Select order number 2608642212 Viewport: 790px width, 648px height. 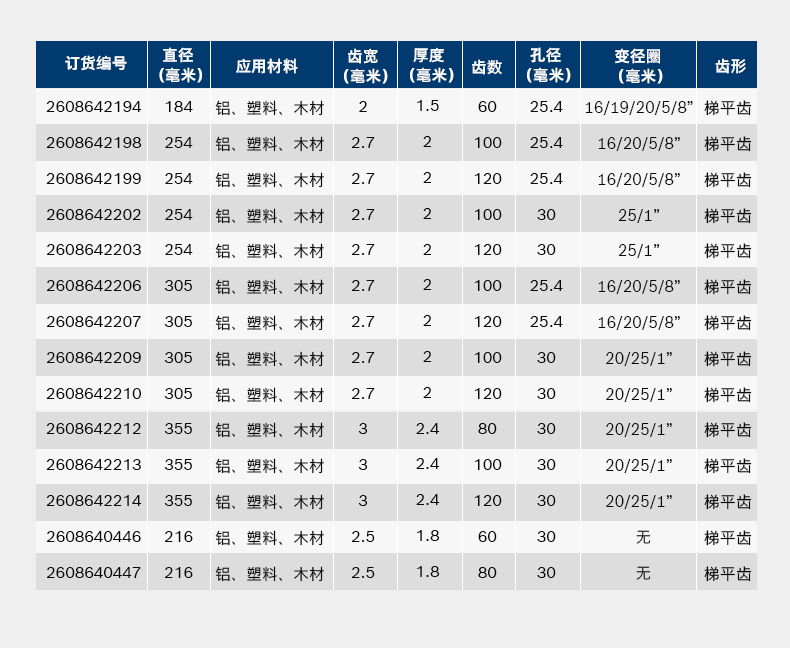(93, 429)
